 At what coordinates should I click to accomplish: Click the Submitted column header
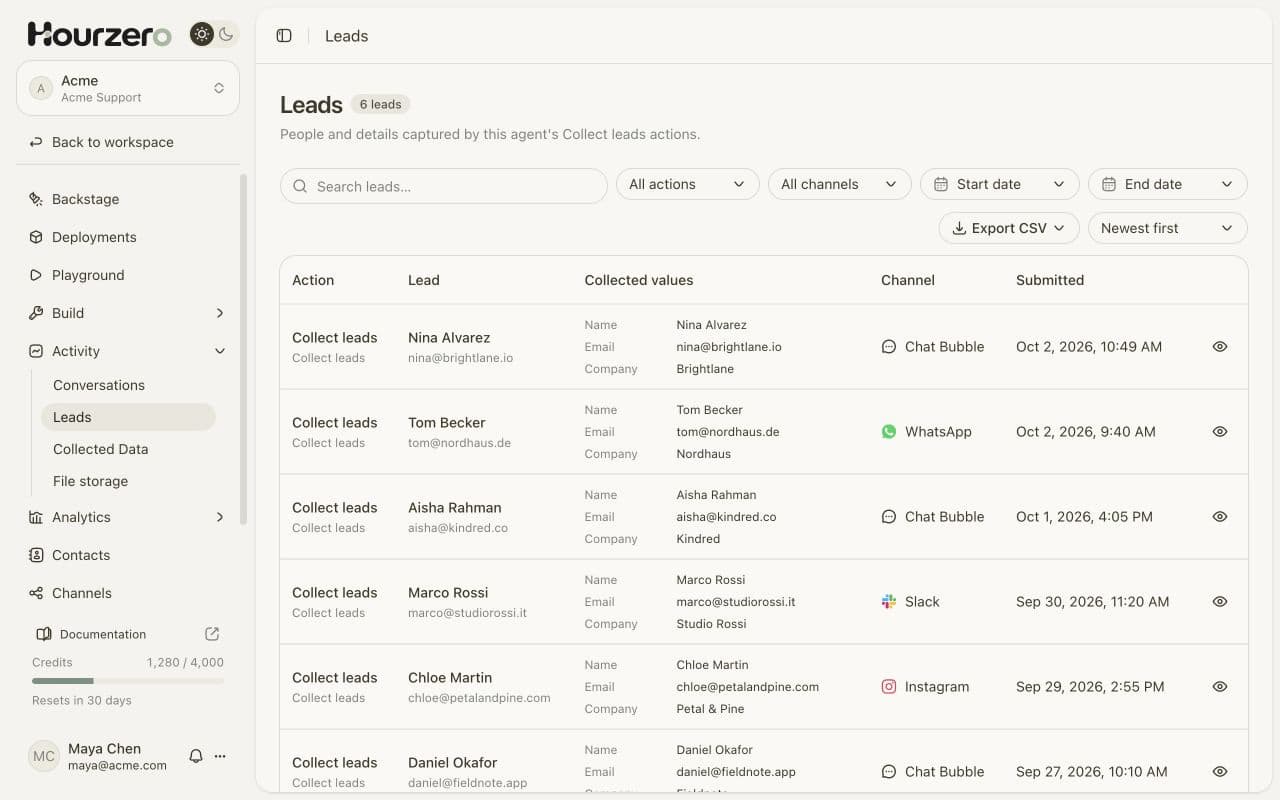pos(1050,280)
